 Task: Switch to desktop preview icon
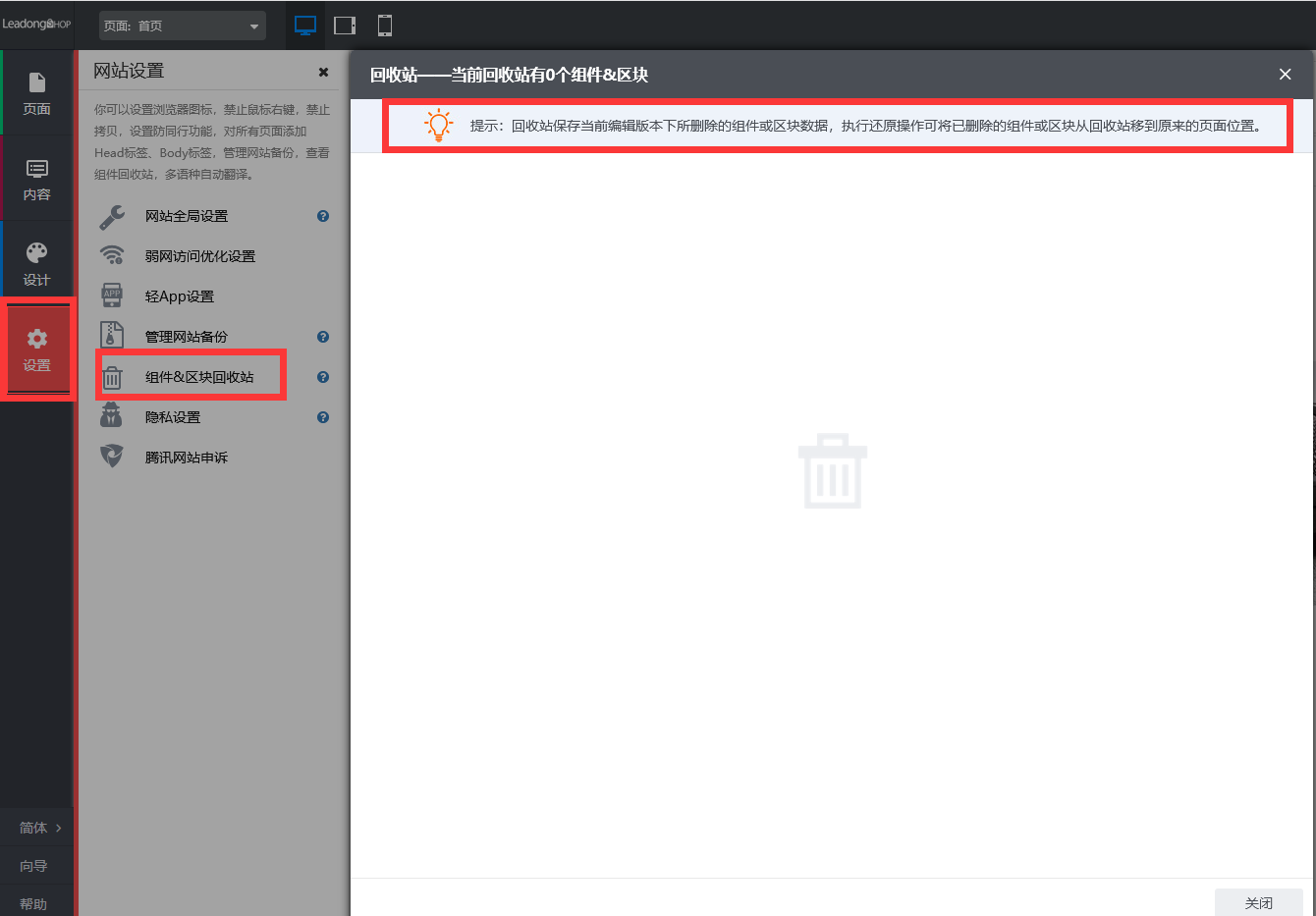coord(305,26)
